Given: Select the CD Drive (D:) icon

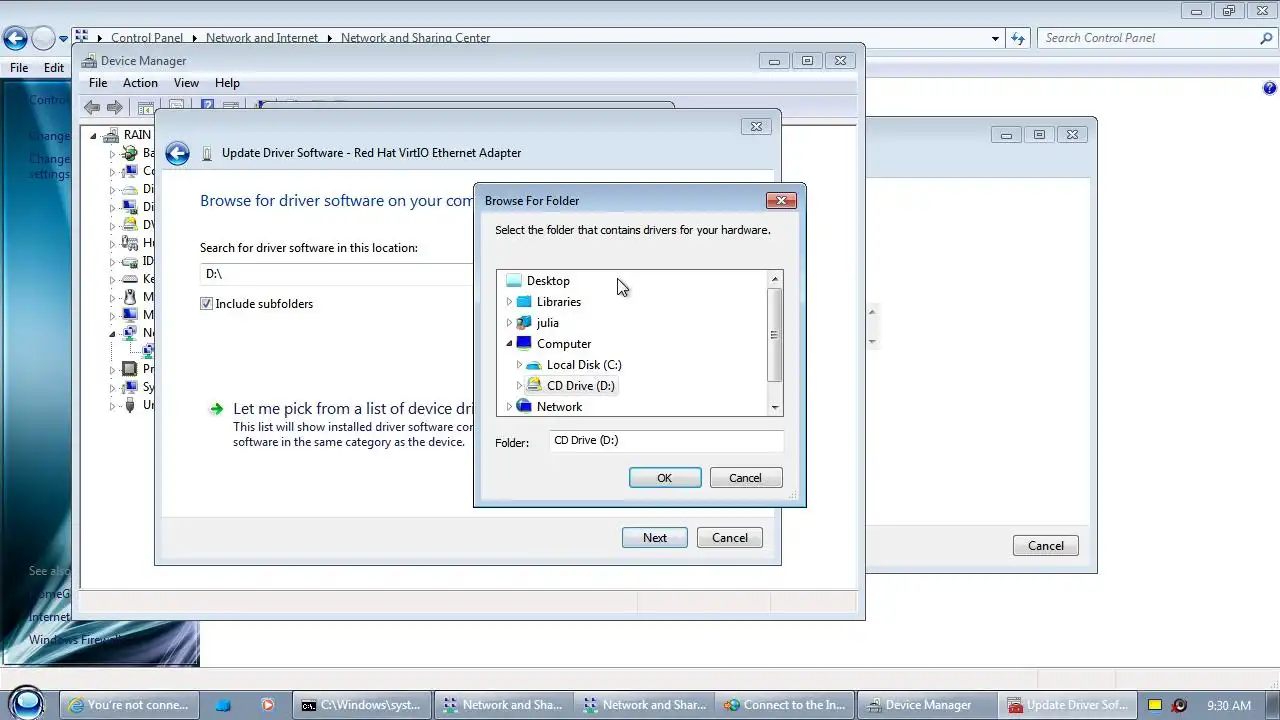Looking at the screenshot, I should [534, 386].
